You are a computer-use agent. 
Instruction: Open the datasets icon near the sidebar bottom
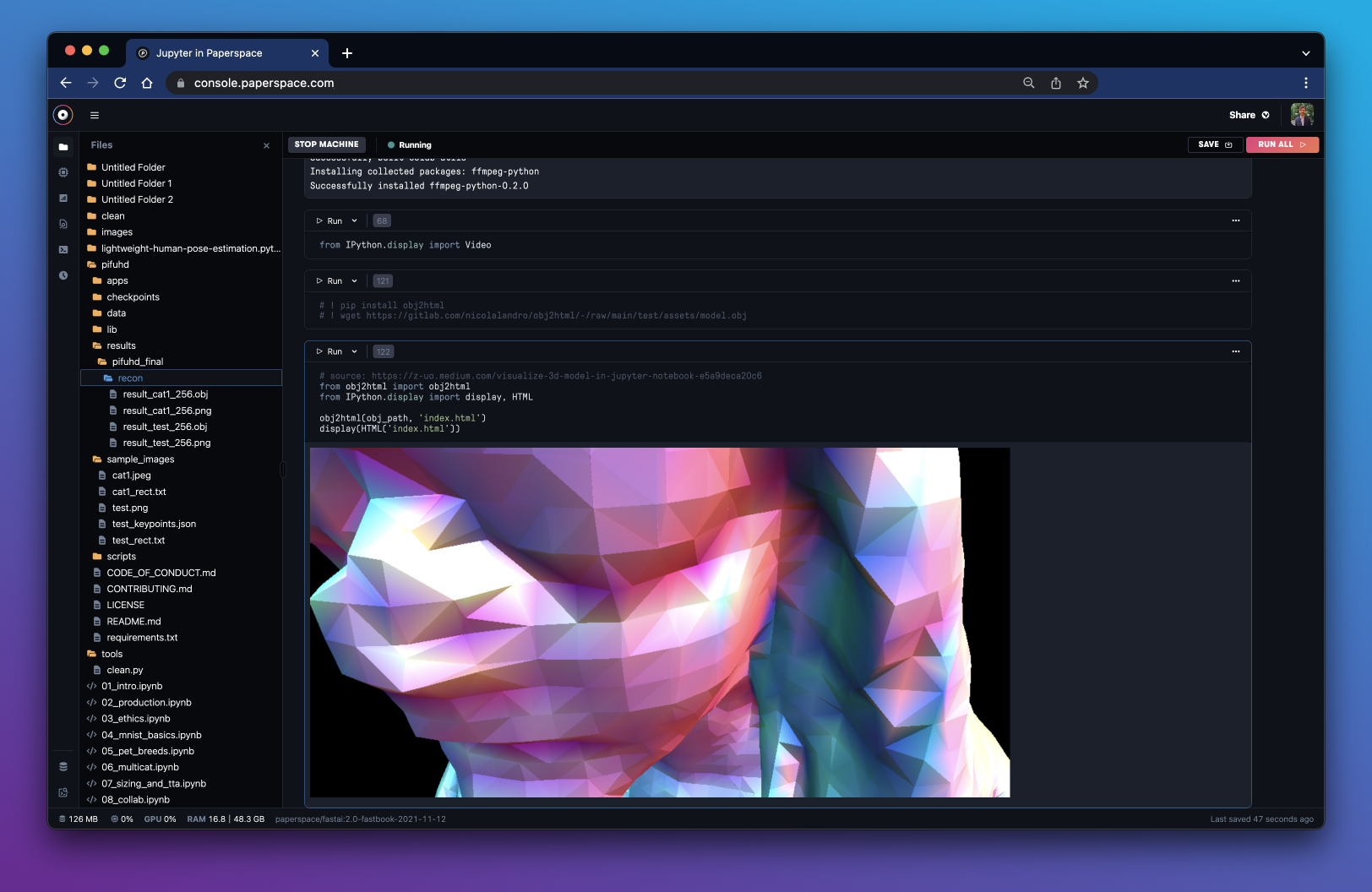coord(63,766)
